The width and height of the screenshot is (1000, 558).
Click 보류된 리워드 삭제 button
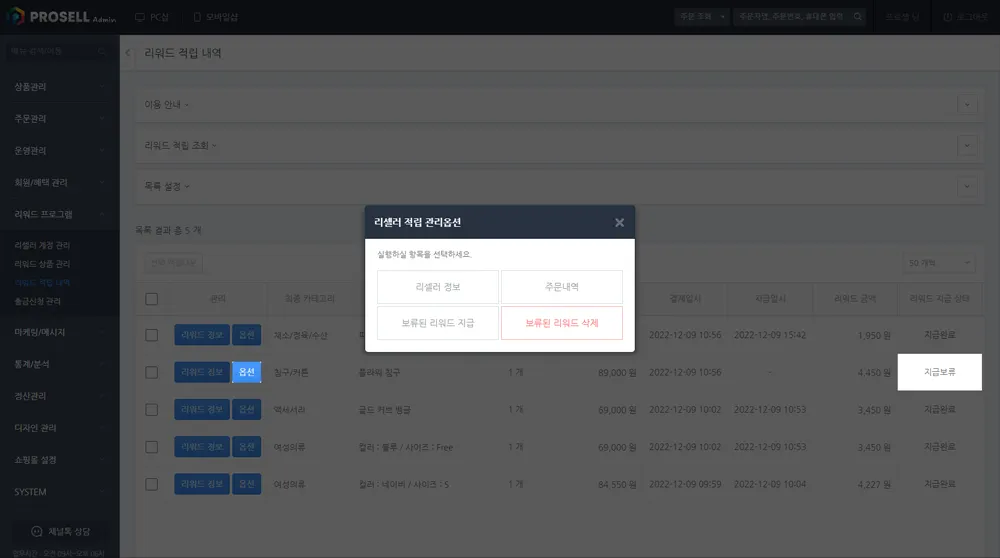click(x=562, y=323)
